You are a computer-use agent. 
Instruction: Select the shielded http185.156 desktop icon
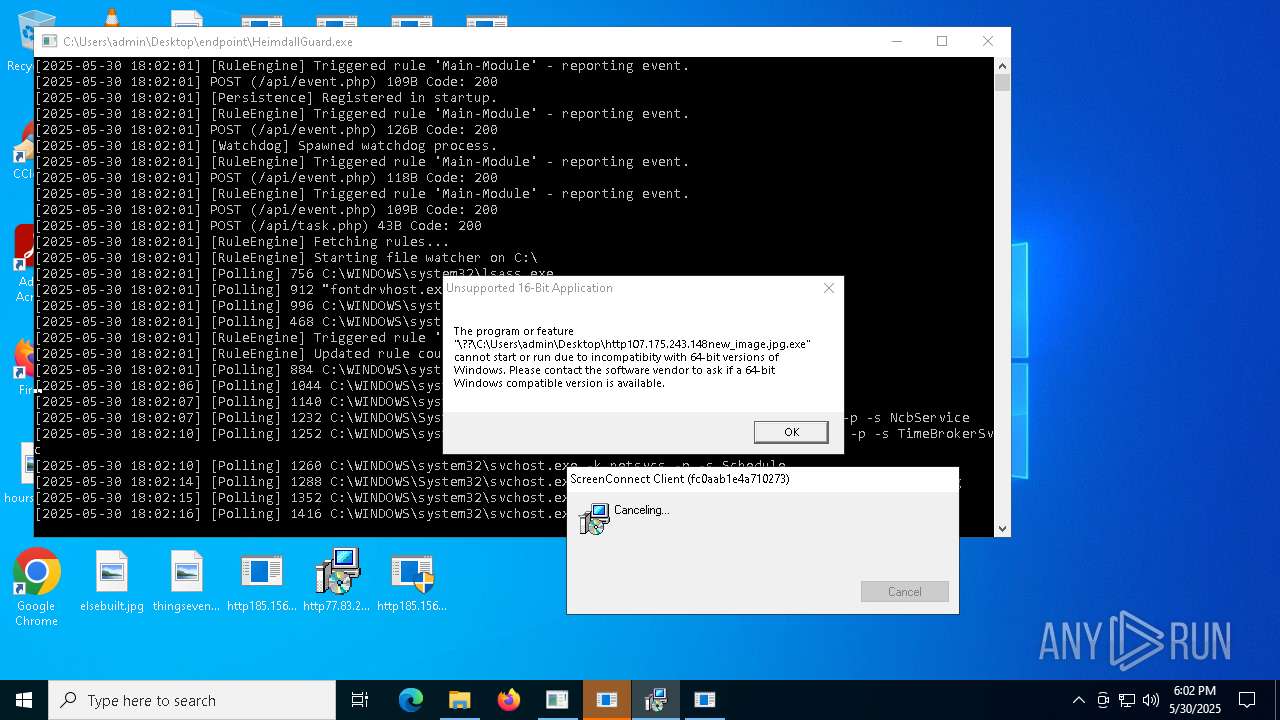coord(412,581)
